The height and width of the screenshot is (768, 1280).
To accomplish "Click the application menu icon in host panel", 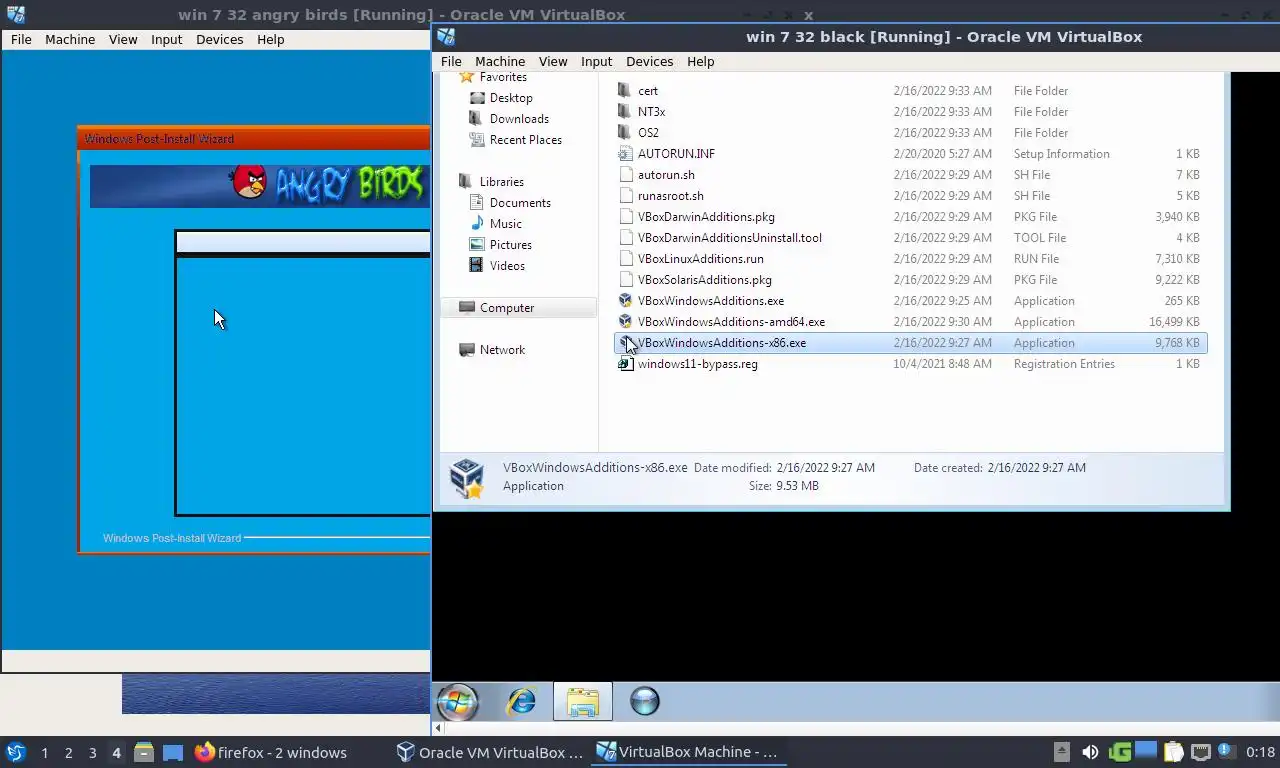I will (x=15, y=752).
